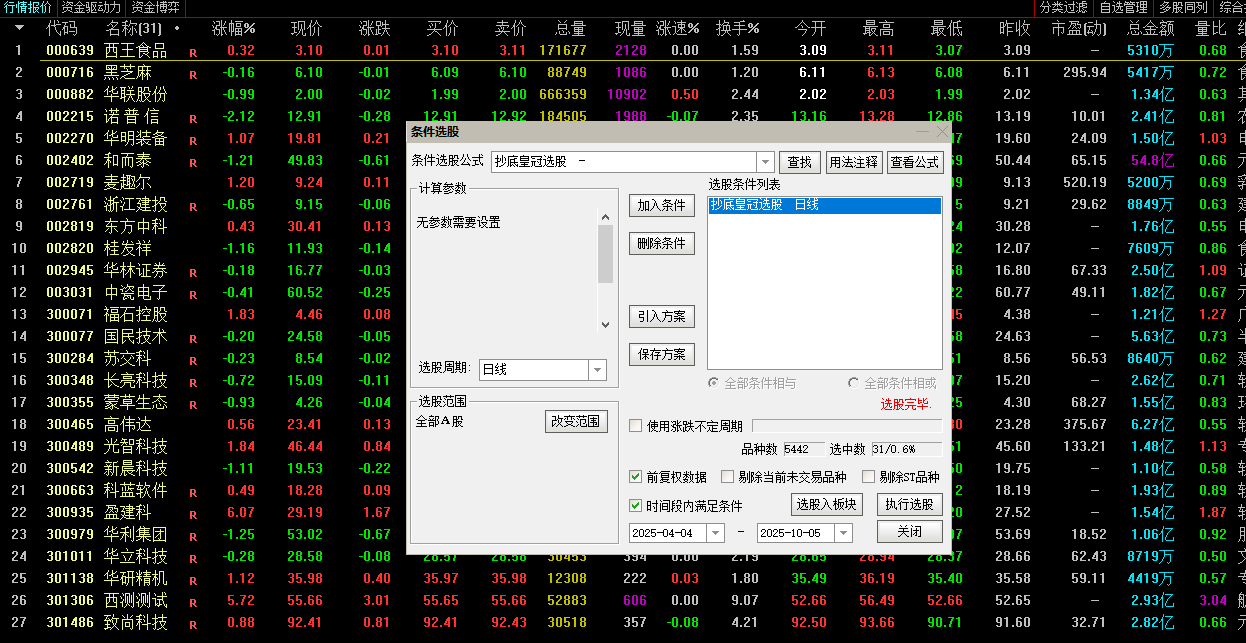Open the 选股周期 日线 dropdown
The image size is (1246, 643).
point(597,370)
